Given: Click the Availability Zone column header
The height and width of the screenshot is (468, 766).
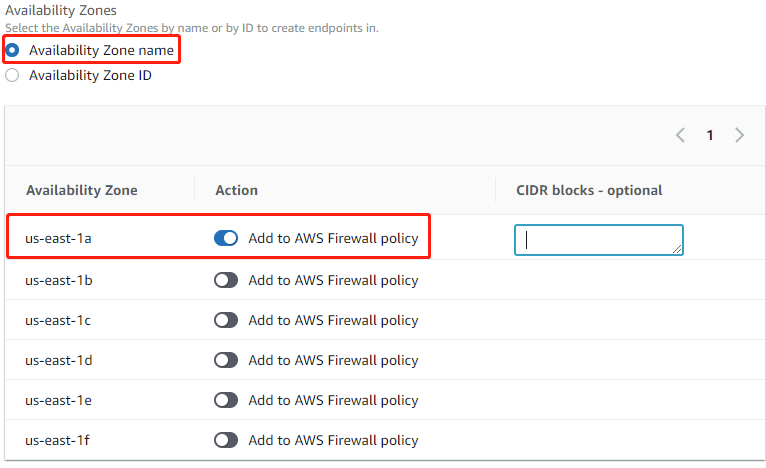Looking at the screenshot, I should (82, 190).
